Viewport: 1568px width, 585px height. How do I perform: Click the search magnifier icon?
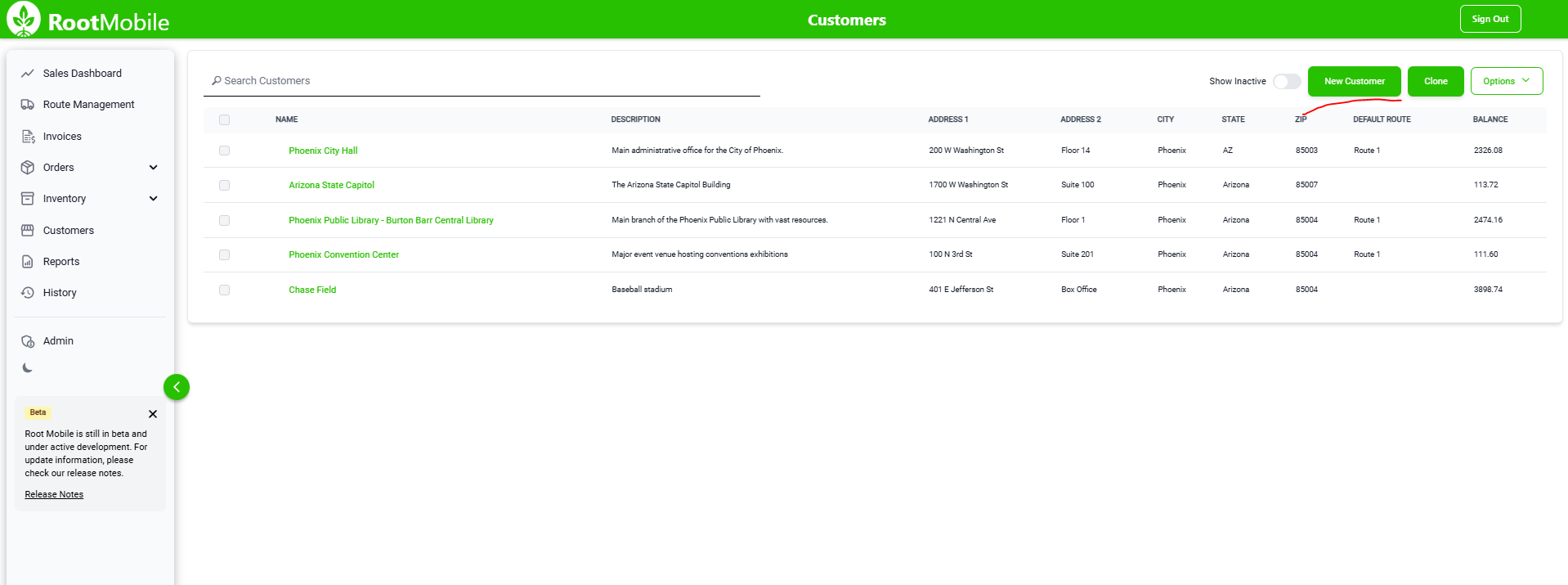217,81
